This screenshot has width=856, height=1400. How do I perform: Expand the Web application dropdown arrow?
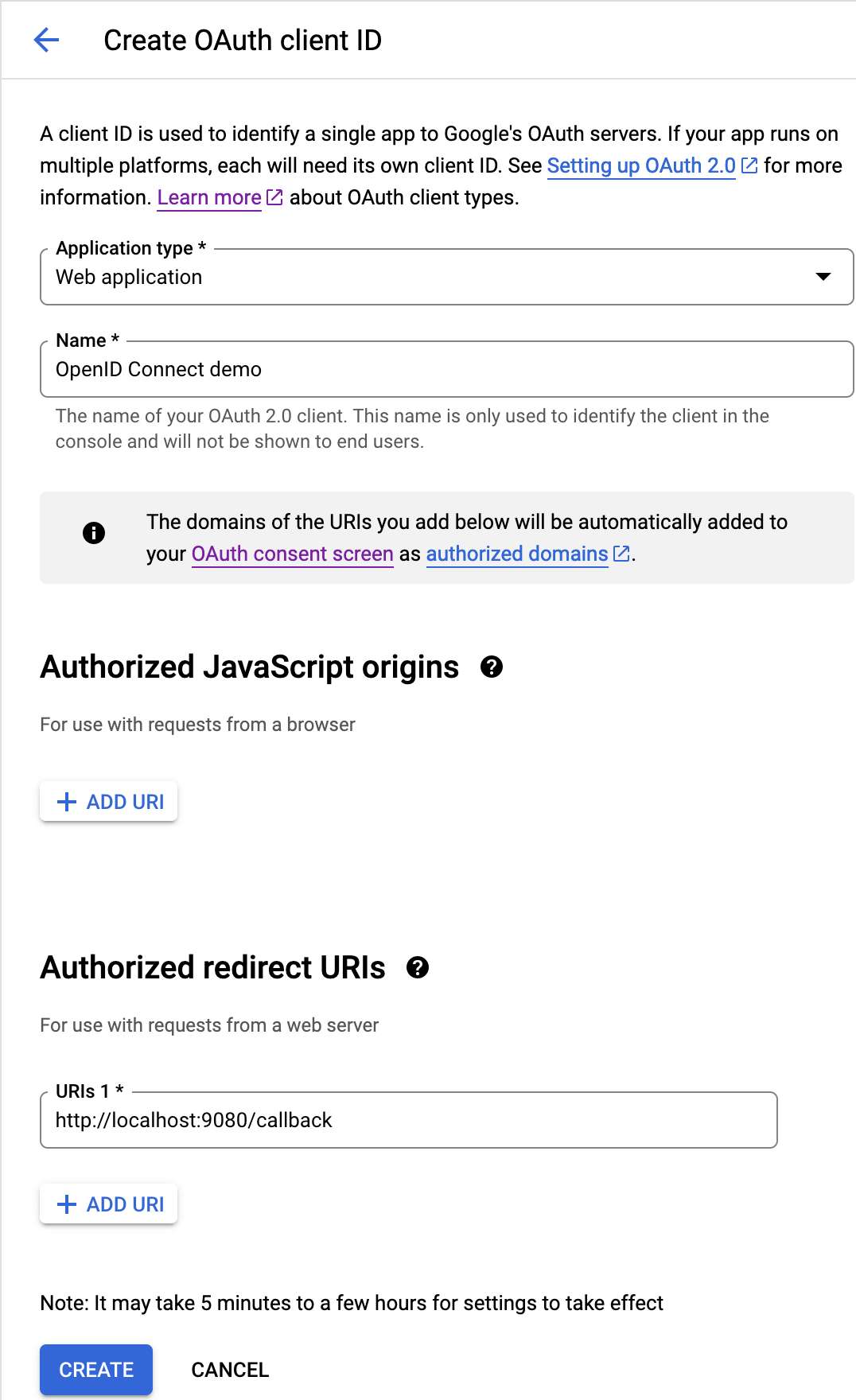[x=823, y=277]
